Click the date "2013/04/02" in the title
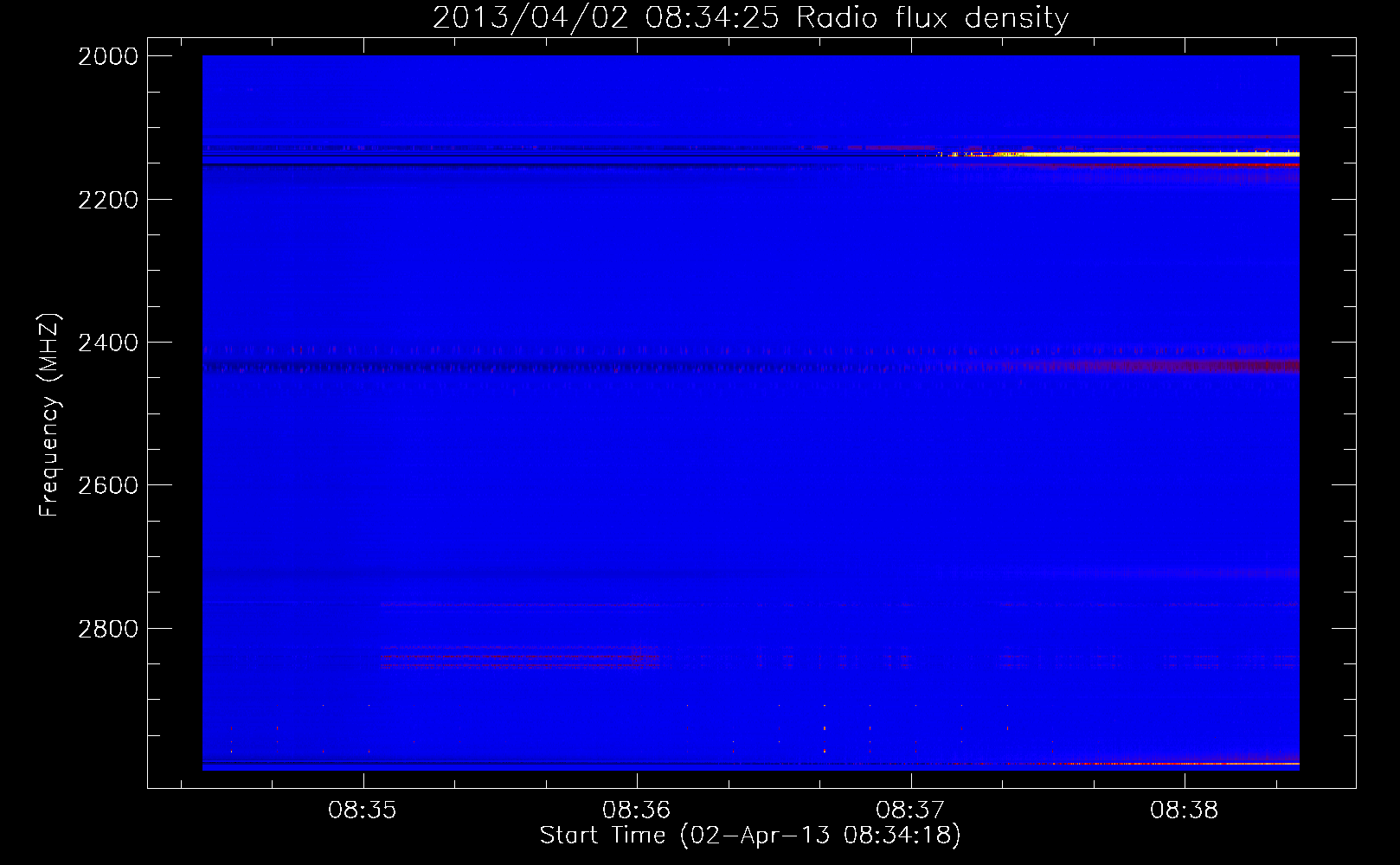The width and height of the screenshot is (1400, 865). [x=530, y=17]
